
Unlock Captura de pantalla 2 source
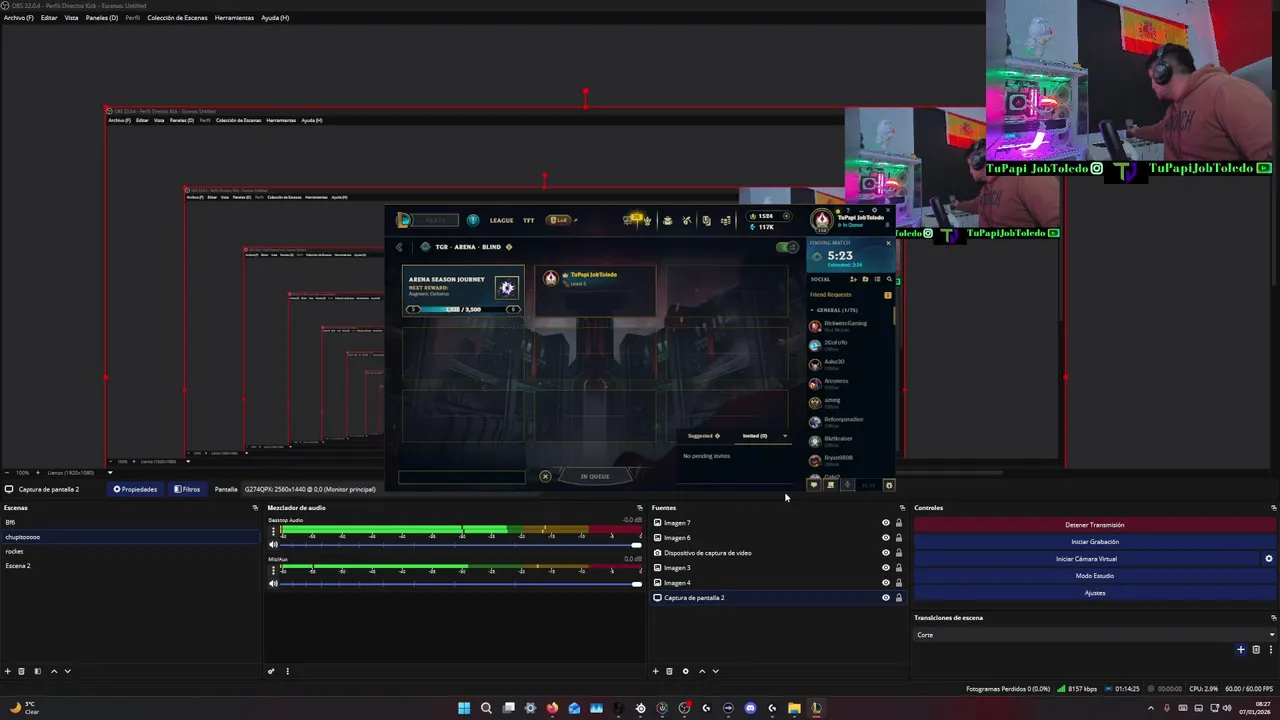click(898, 598)
